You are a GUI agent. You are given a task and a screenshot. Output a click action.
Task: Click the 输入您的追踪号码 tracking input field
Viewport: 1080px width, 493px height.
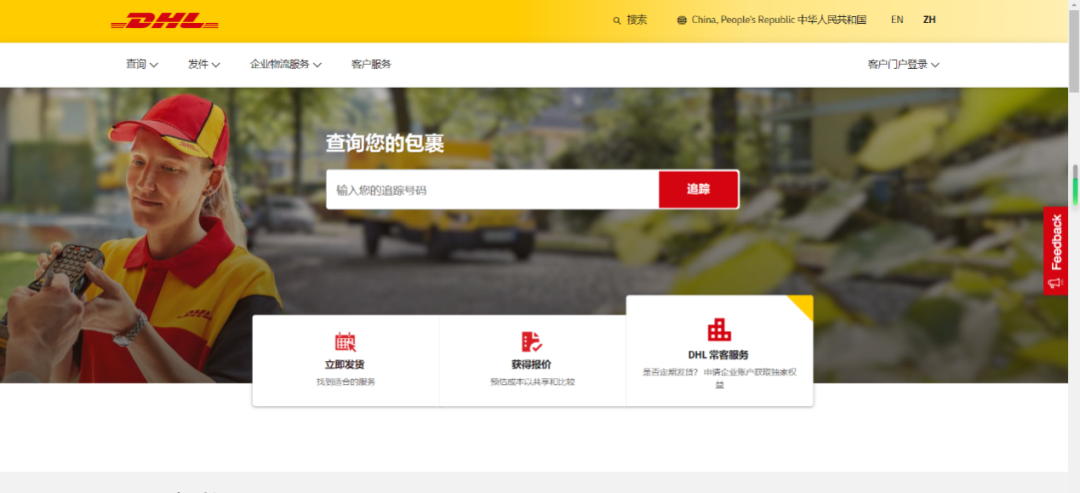click(492, 190)
